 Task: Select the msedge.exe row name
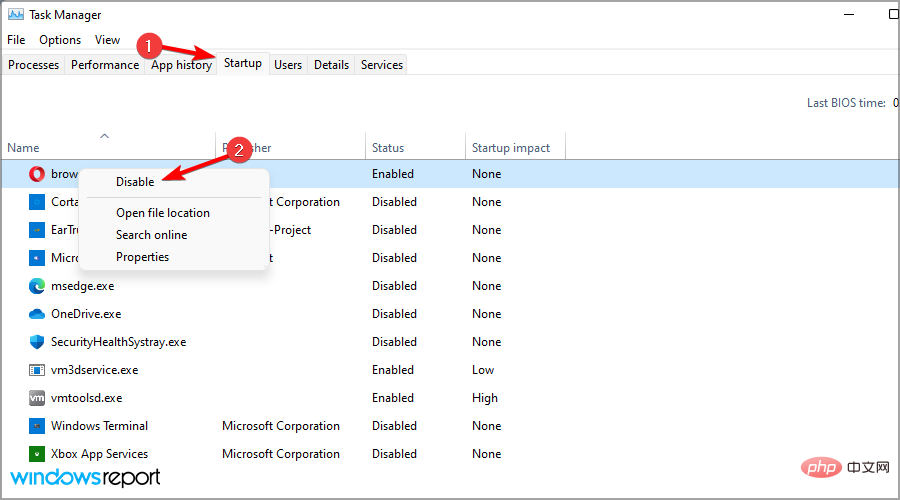(83, 286)
